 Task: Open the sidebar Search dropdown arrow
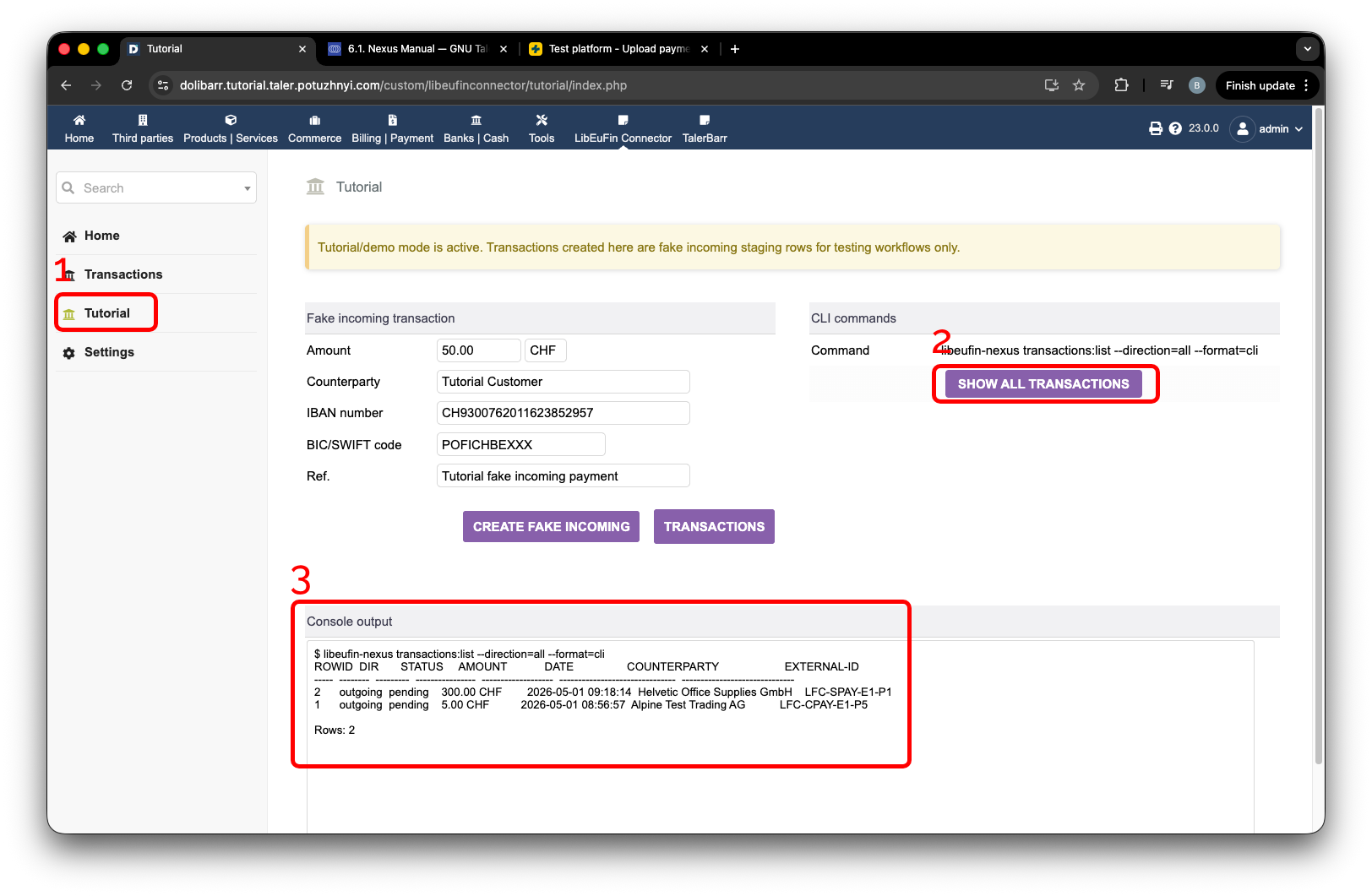(x=248, y=188)
